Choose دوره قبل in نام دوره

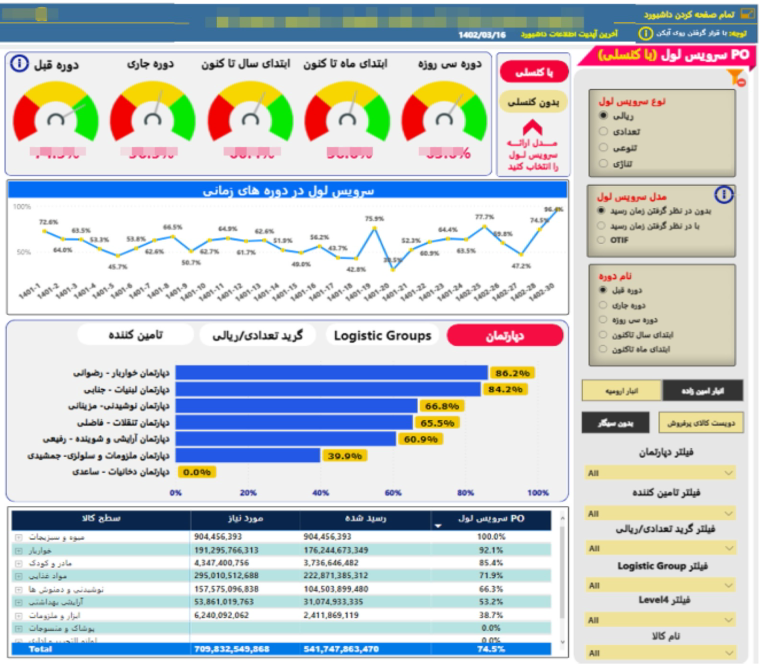(x=603, y=290)
